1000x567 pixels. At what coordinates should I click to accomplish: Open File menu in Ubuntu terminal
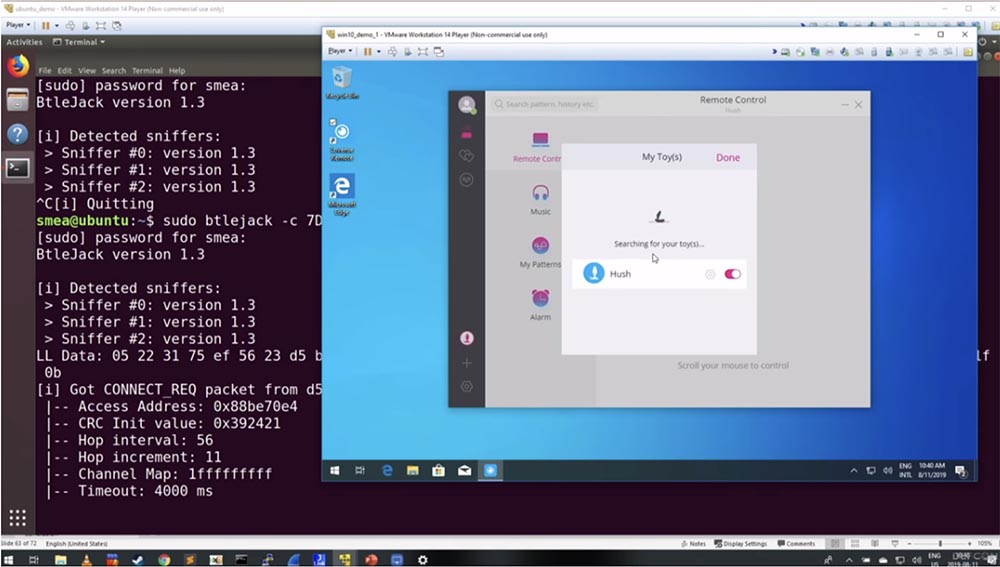(x=45, y=71)
